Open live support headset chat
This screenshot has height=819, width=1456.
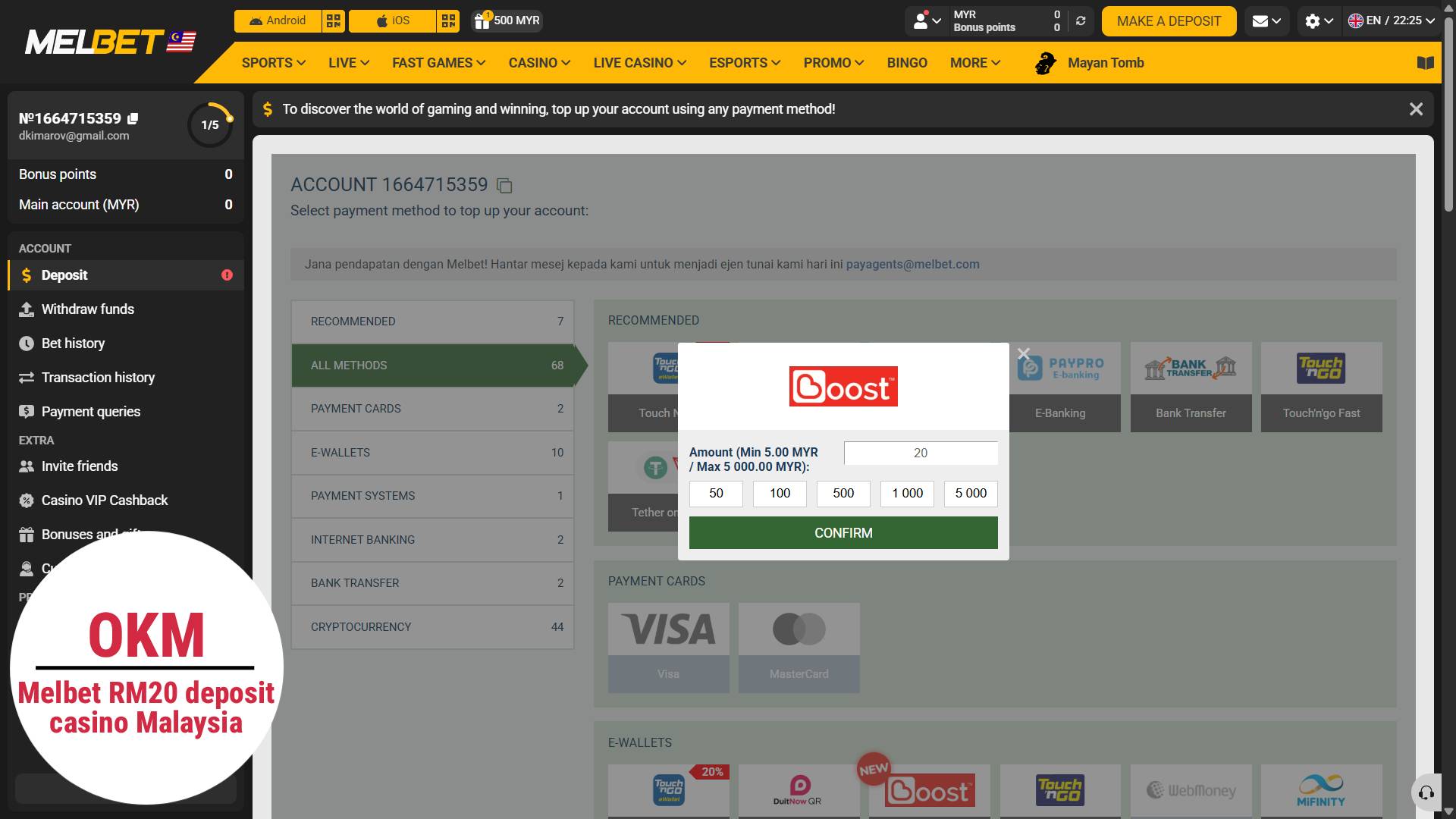[x=1426, y=793]
